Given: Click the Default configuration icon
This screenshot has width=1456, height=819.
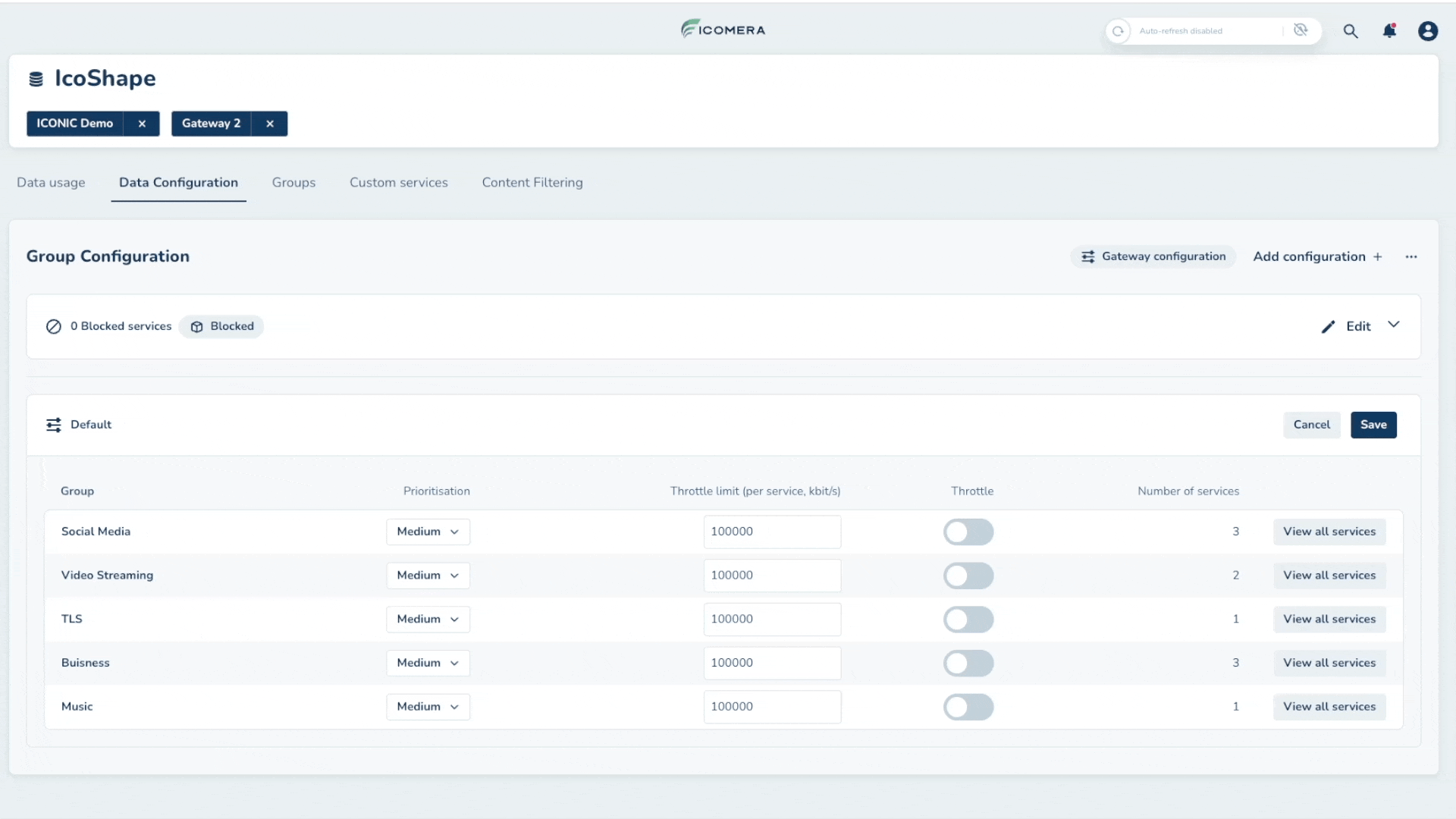Looking at the screenshot, I should tap(54, 424).
